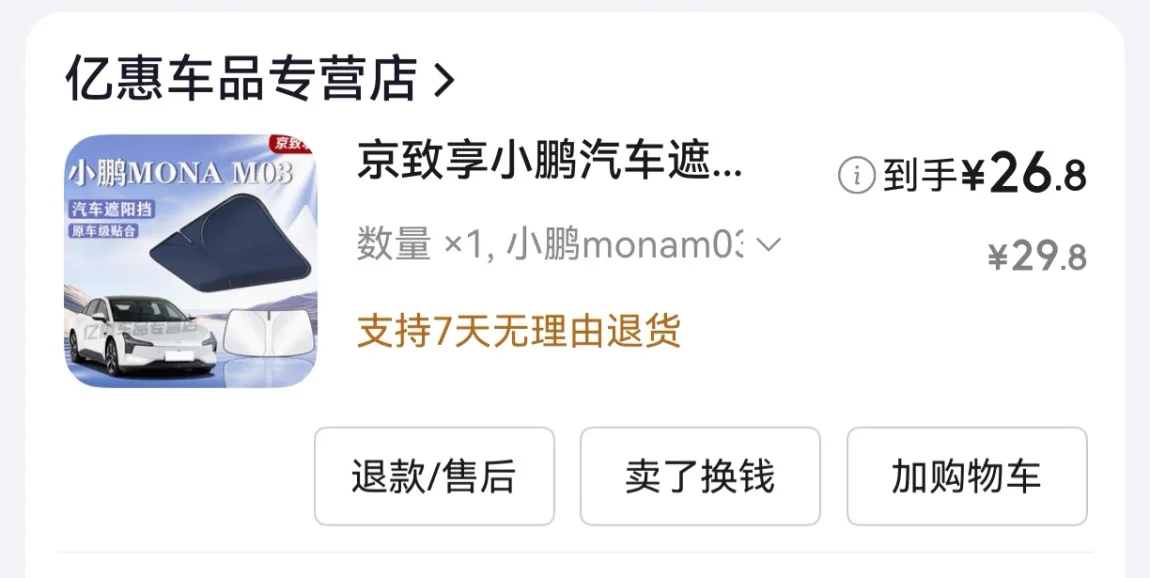
Task: Tap the 加购物车 button
Action: tap(967, 476)
